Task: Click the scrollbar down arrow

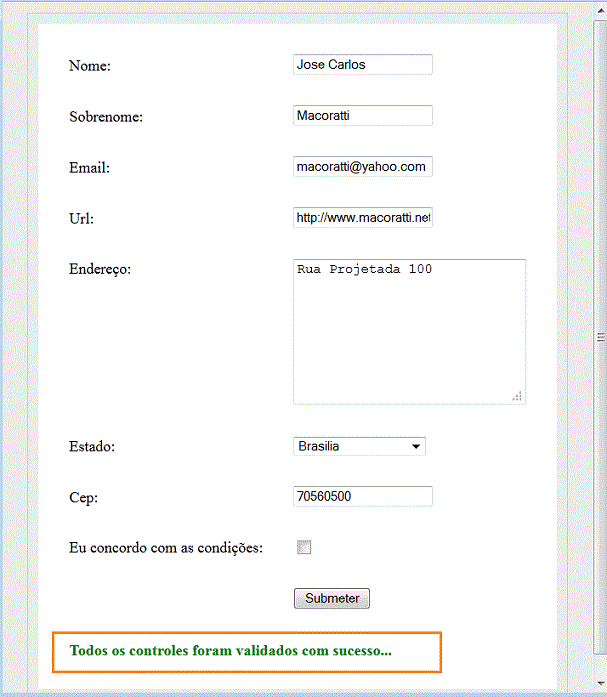Action: tap(601, 683)
